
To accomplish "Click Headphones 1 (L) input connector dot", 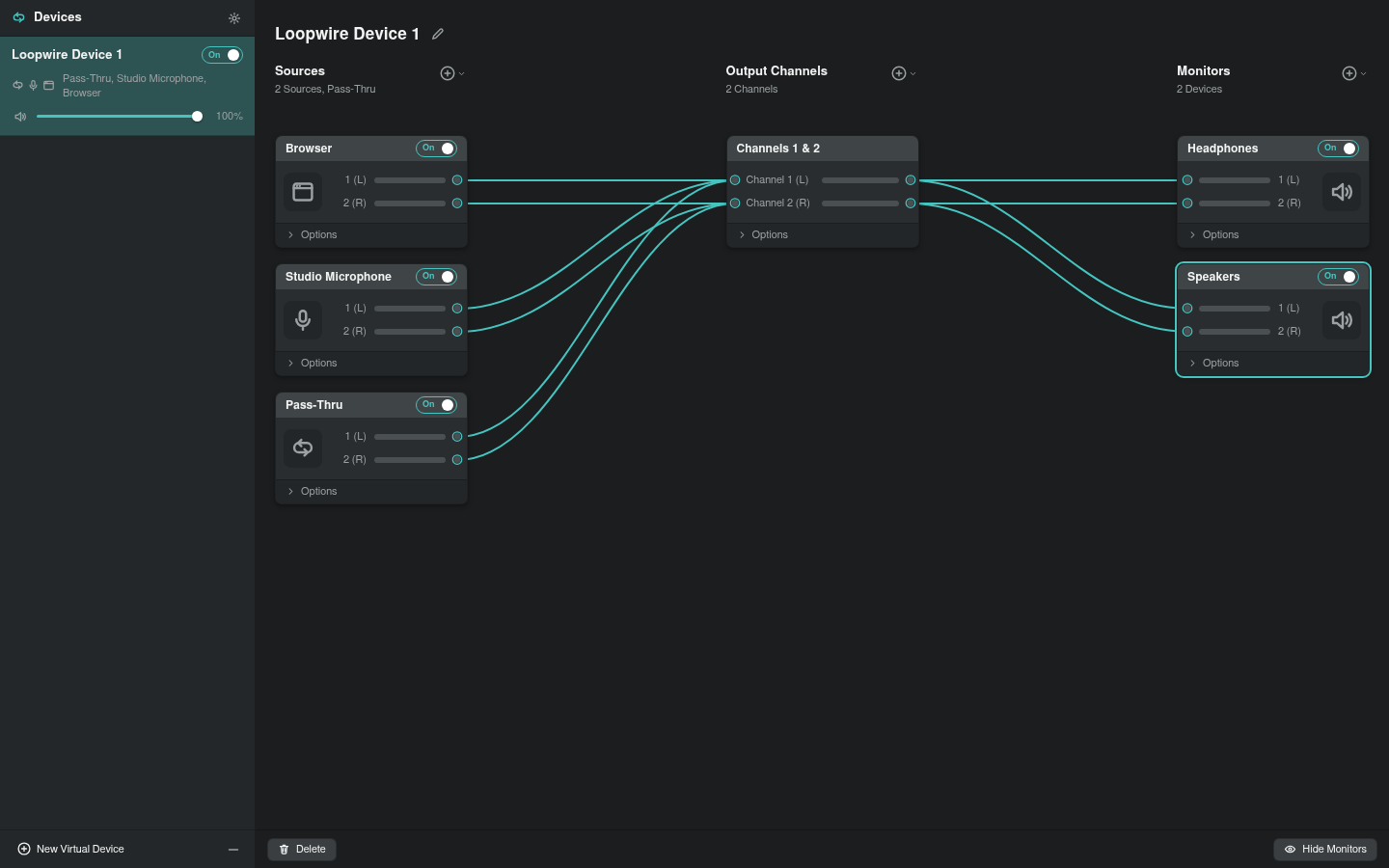I will [1187, 180].
